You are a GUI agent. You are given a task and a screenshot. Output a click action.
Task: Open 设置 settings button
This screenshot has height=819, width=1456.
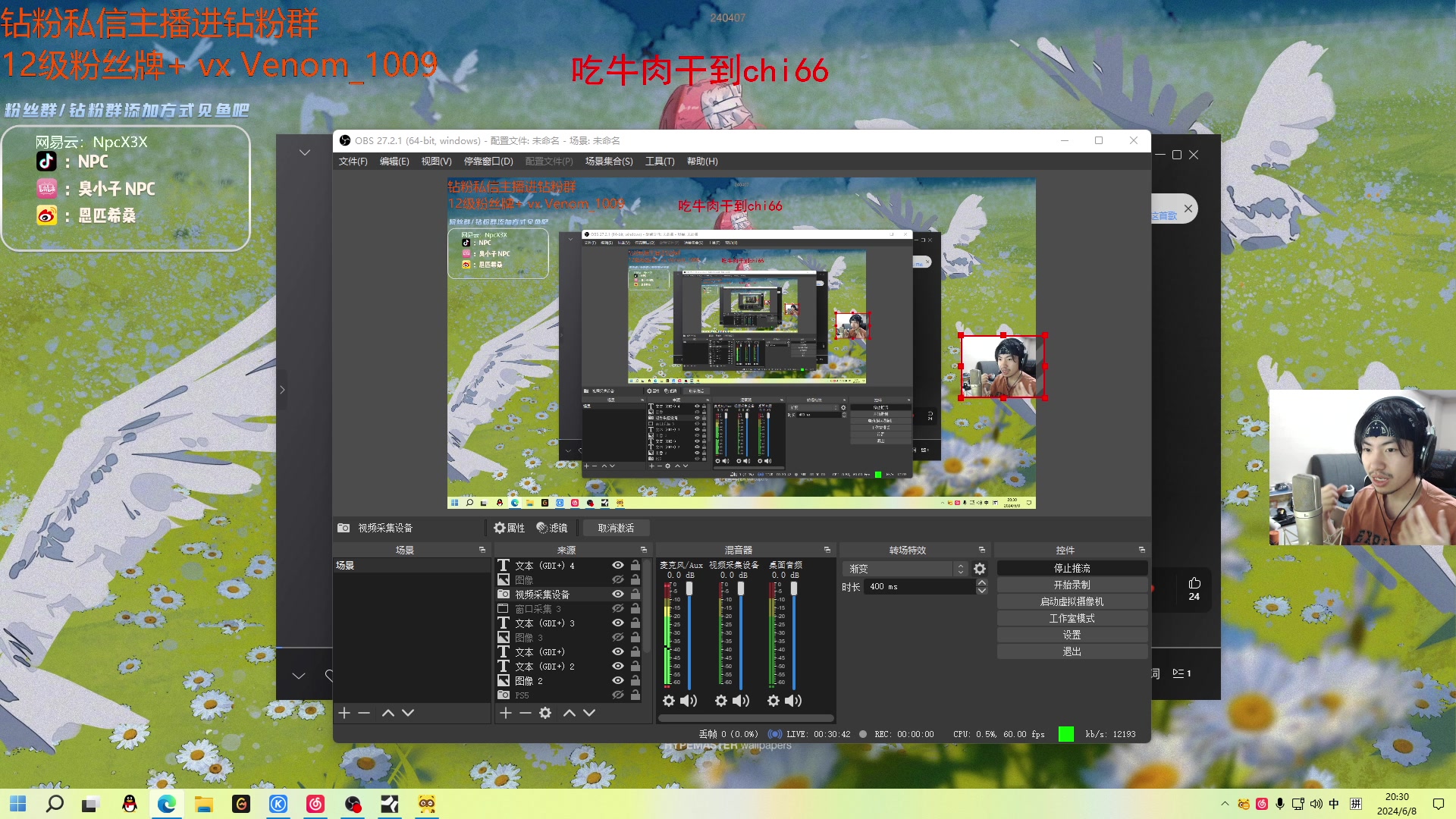1072,635
